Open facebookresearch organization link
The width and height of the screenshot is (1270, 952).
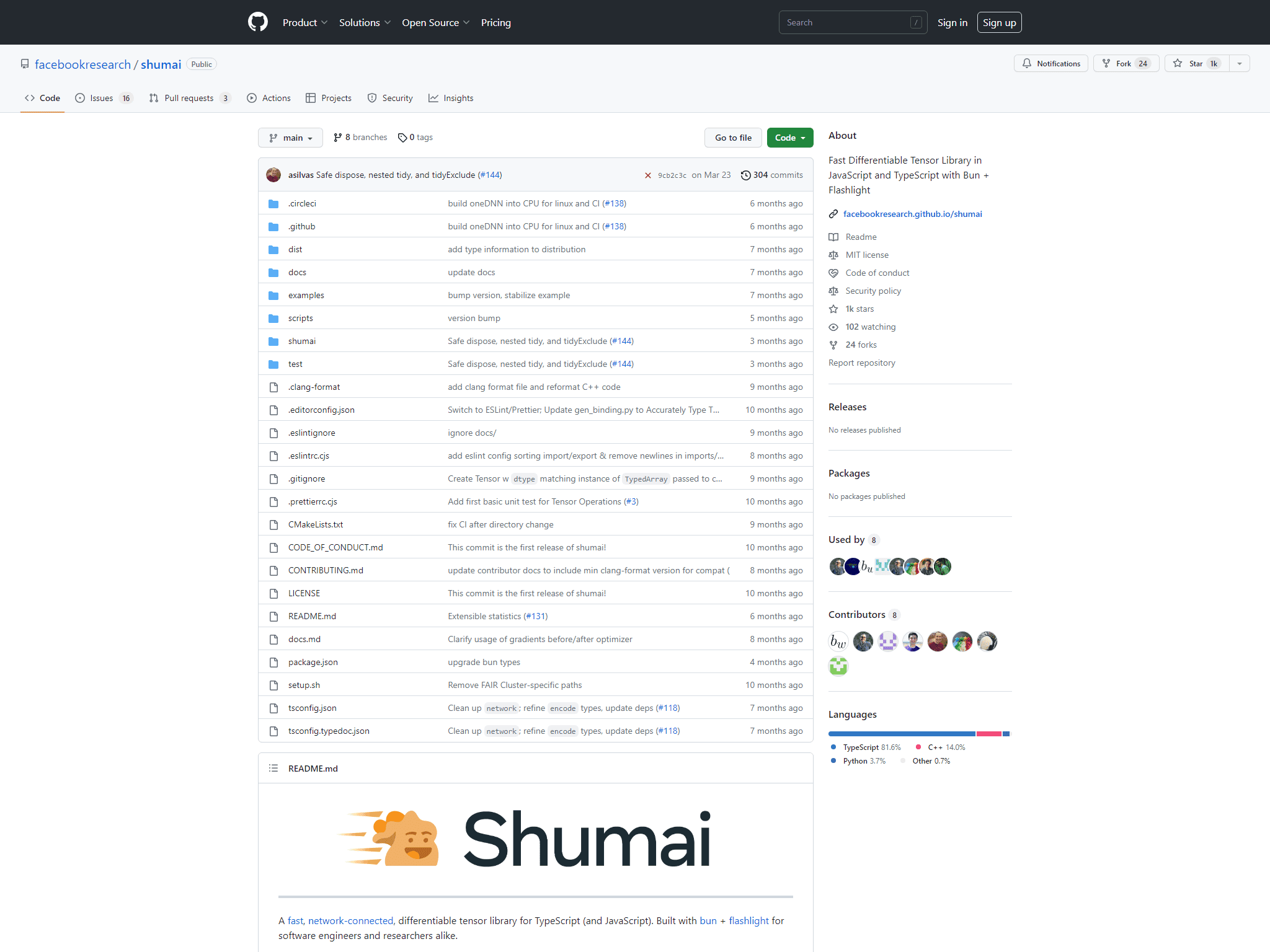[x=82, y=64]
